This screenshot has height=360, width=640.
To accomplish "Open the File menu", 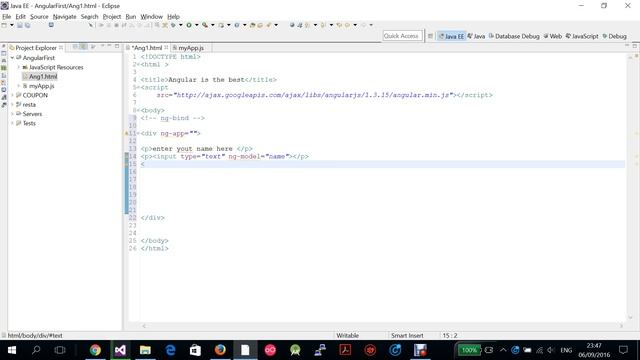I will click(7, 17).
